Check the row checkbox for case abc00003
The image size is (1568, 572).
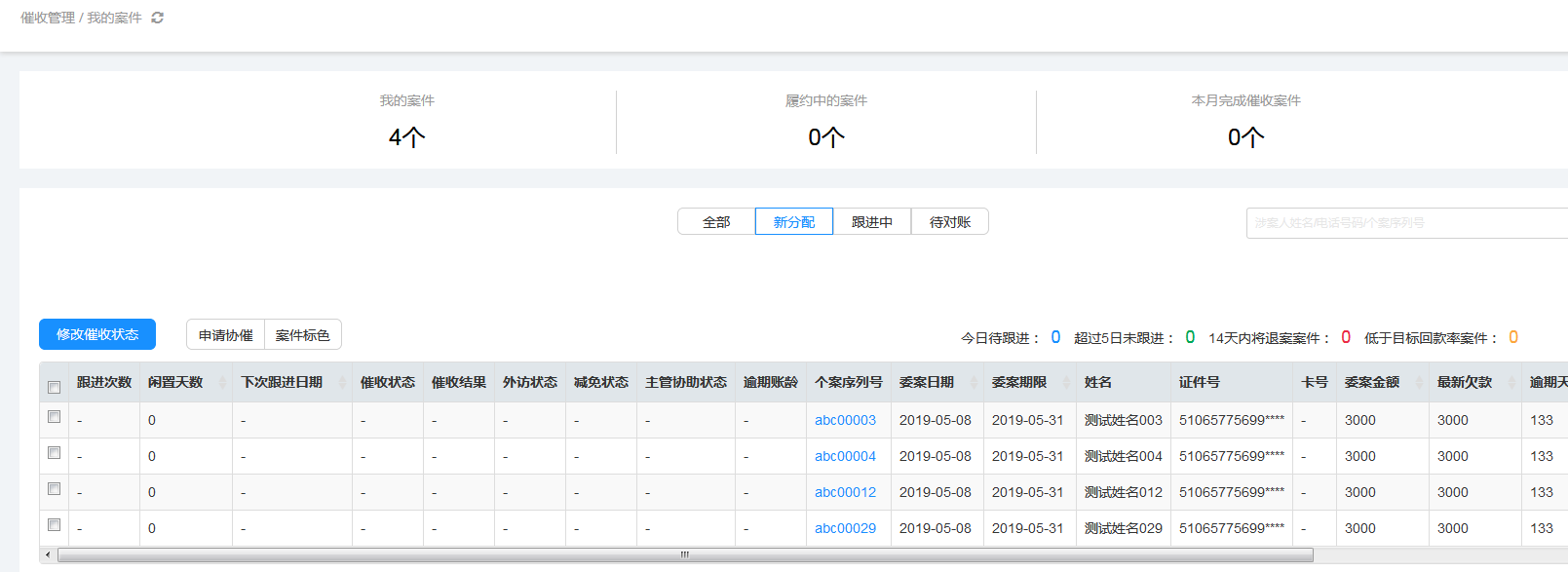pos(55,417)
